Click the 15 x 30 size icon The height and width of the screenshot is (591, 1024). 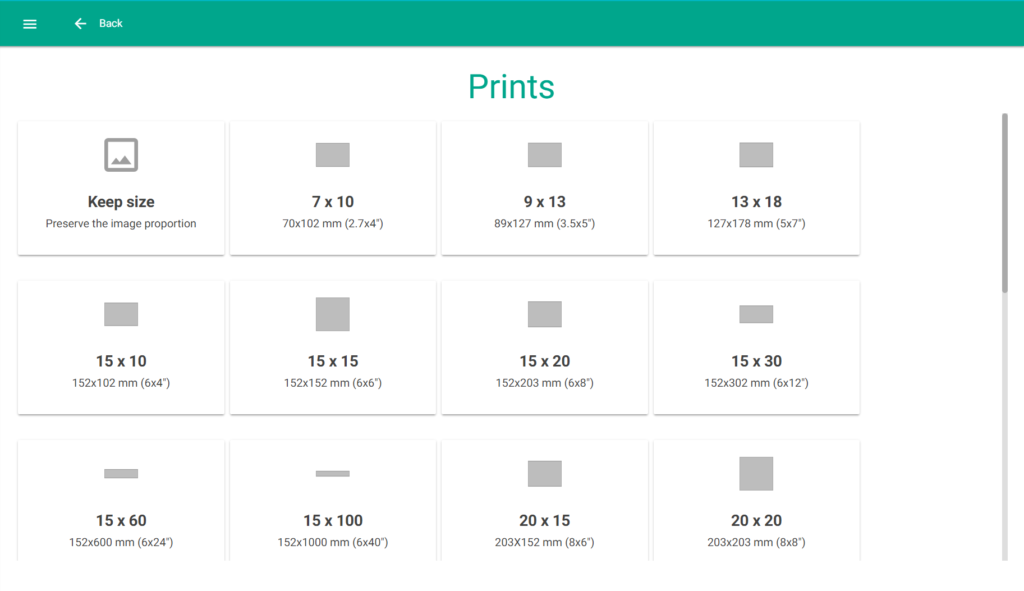[x=756, y=314]
